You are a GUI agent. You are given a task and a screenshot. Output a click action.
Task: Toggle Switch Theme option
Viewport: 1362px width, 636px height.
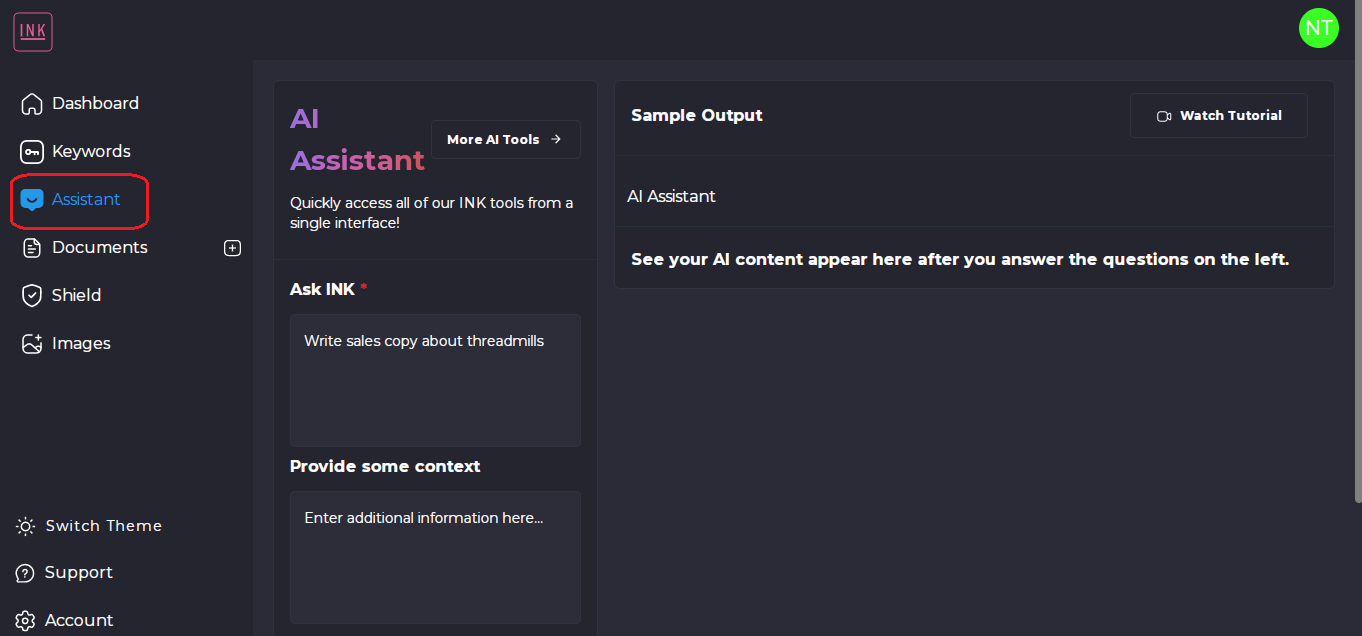point(104,526)
